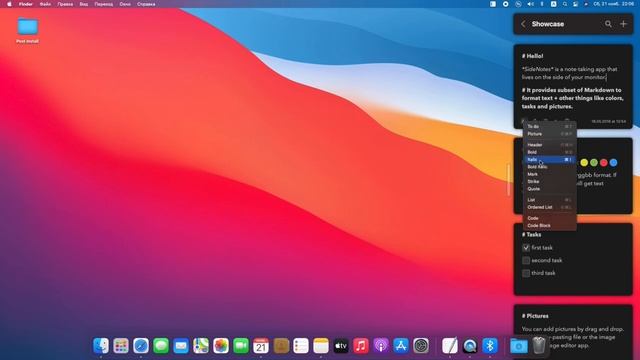Pick the yellow color circle

[584, 162]
